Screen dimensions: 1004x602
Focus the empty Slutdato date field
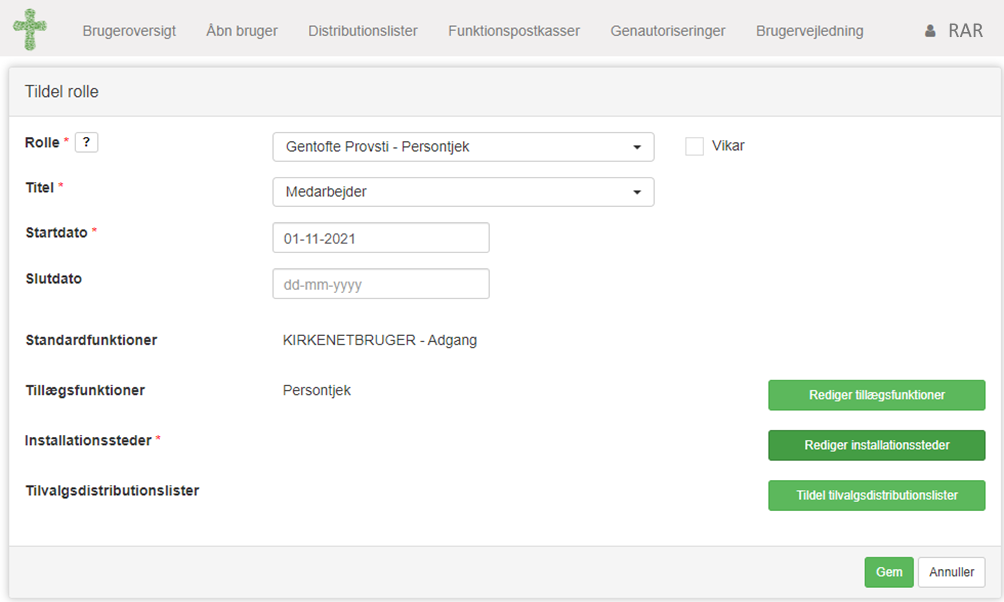pyautogui.click(x=381, y=284)
